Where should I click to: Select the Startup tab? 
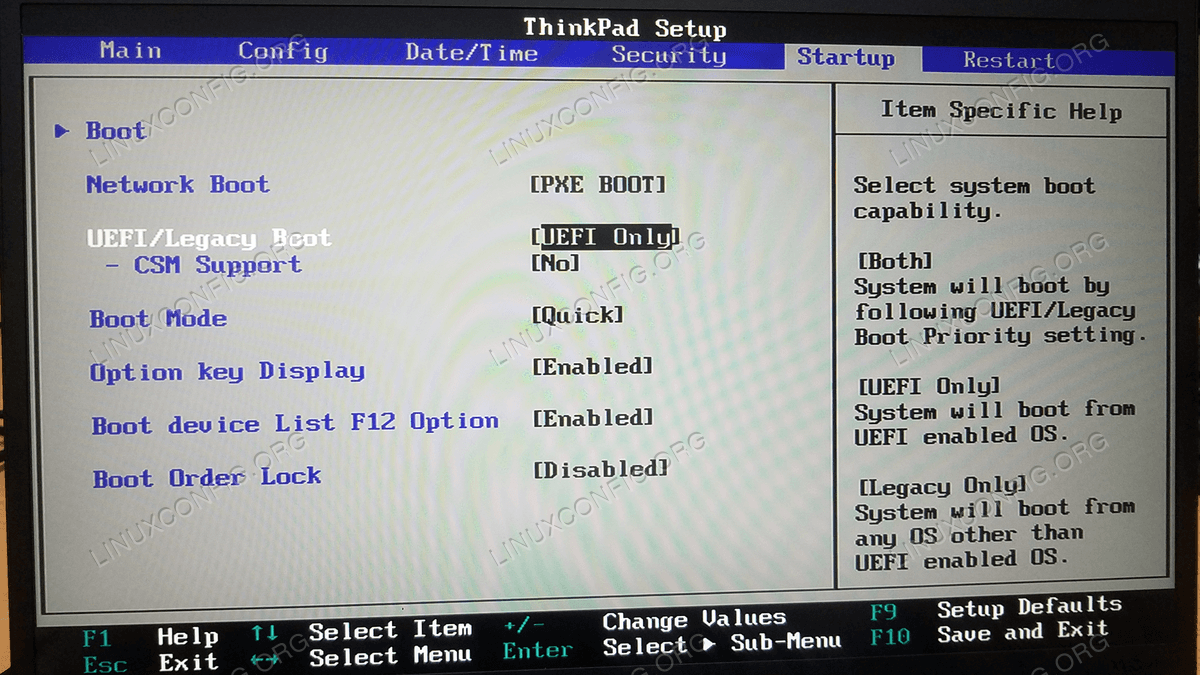click(x=846, y=59)
